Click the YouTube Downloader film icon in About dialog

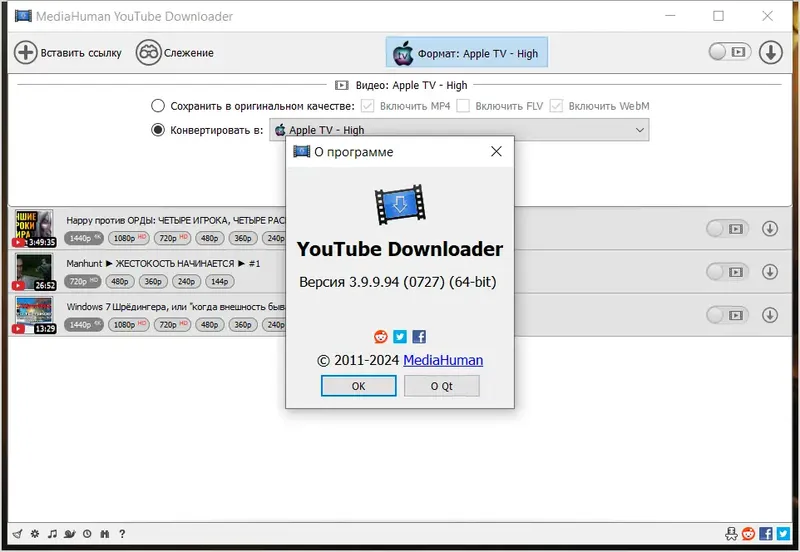point(400,205)
